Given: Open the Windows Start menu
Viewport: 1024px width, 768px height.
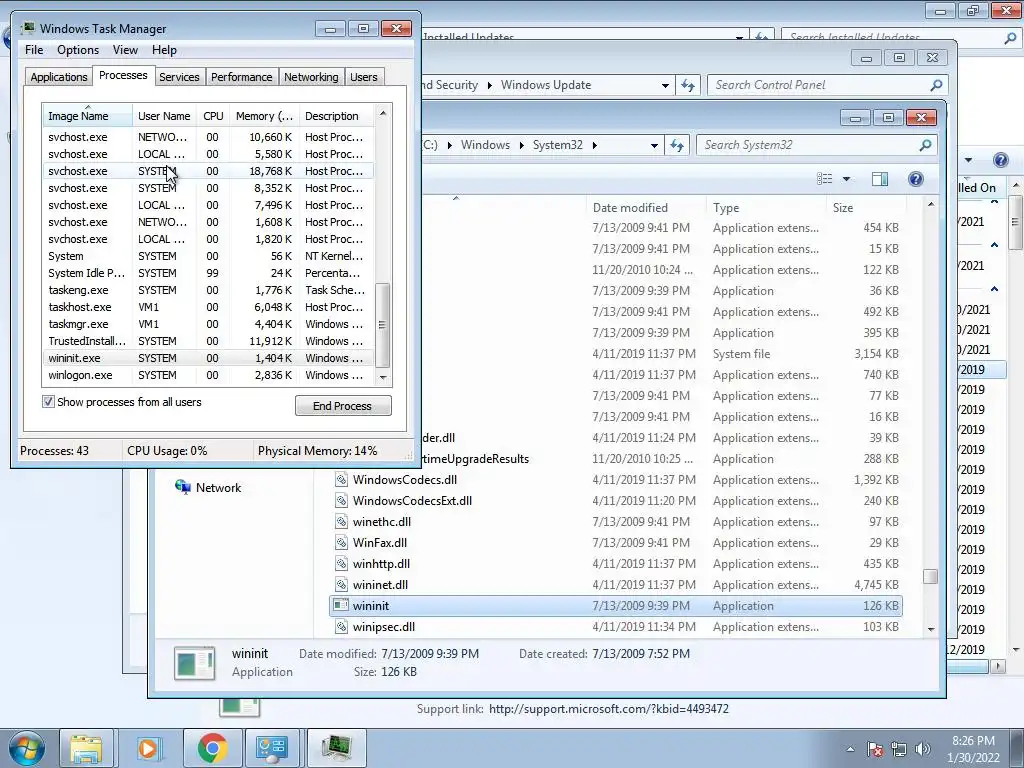Looking at the screenshot, I should (x=27, y=748).
